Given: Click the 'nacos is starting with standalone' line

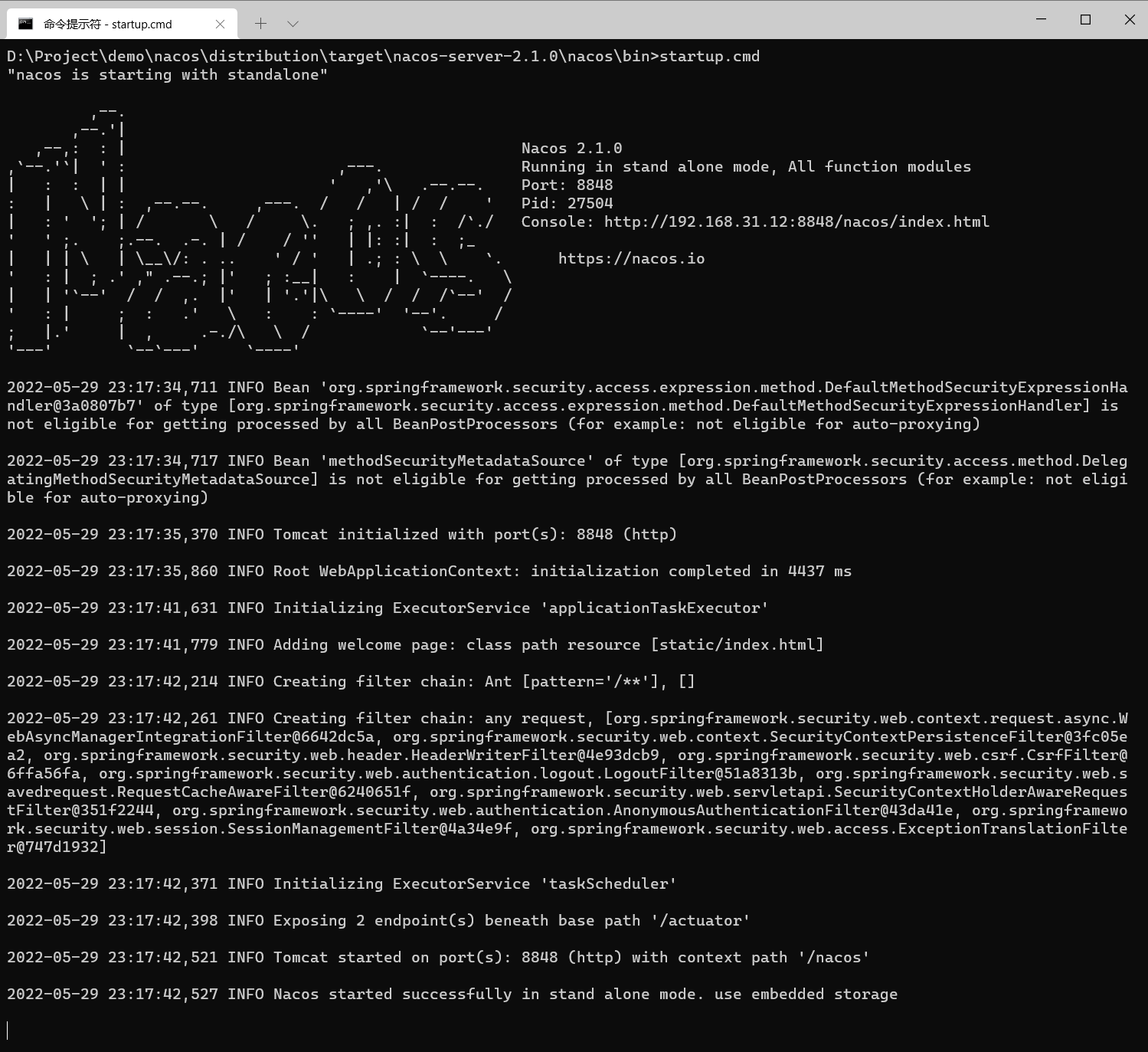Looking at the screenshot, I should click(167, 75).
